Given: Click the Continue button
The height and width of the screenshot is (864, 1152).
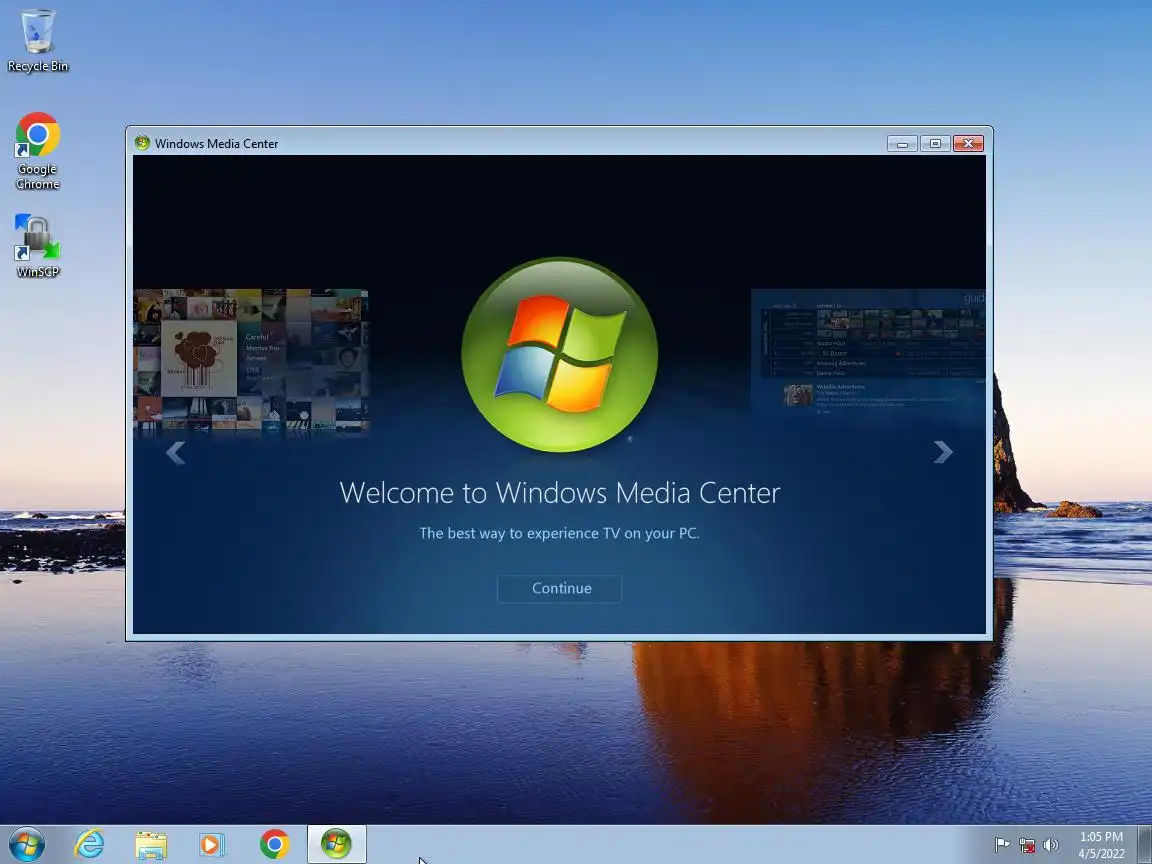Looking at the screenshot, I should (559, 588).
